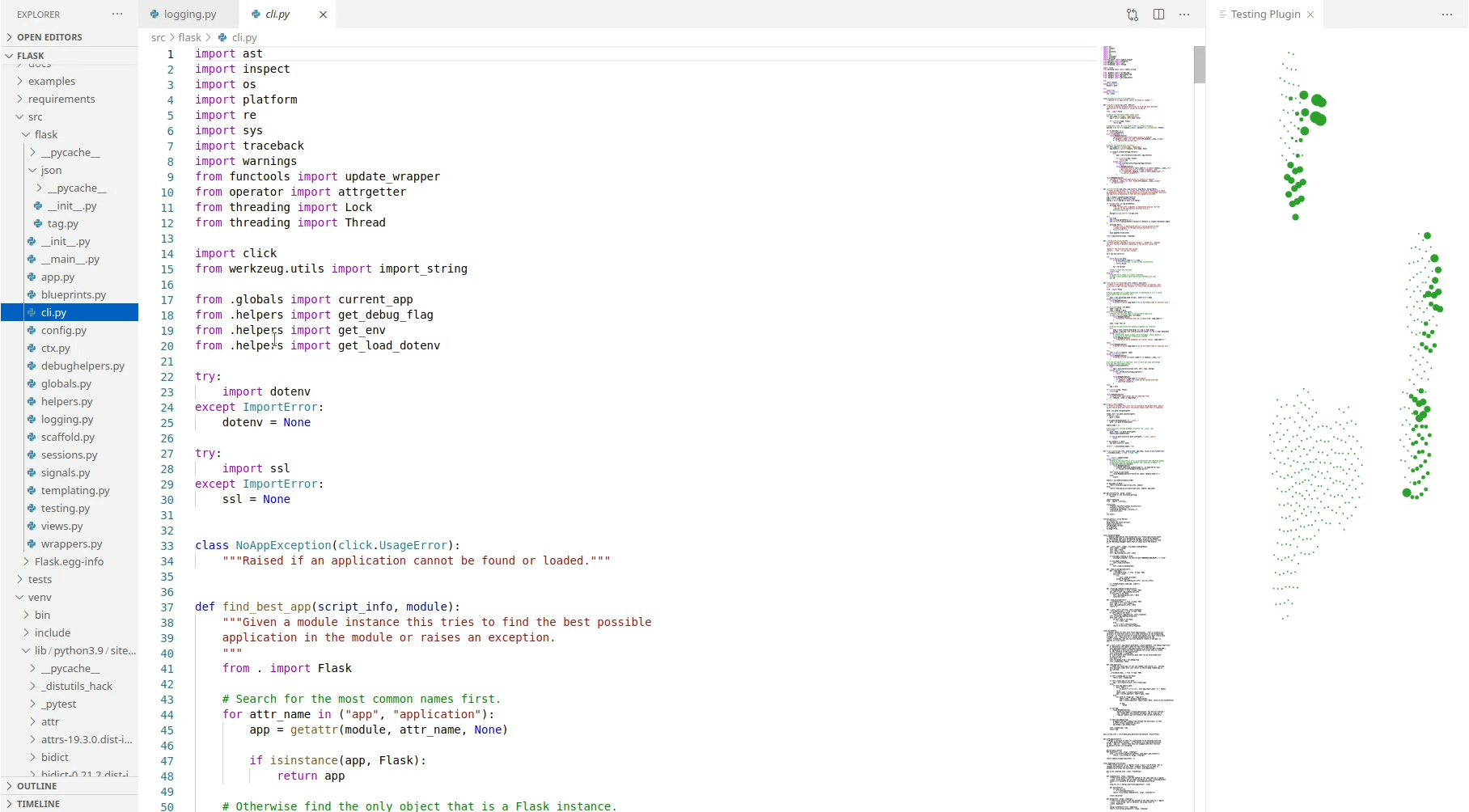Open the src breadcrumb link
Viewport: 1469px width, 812px height.
pyautogui.click(x=158, y=37)
